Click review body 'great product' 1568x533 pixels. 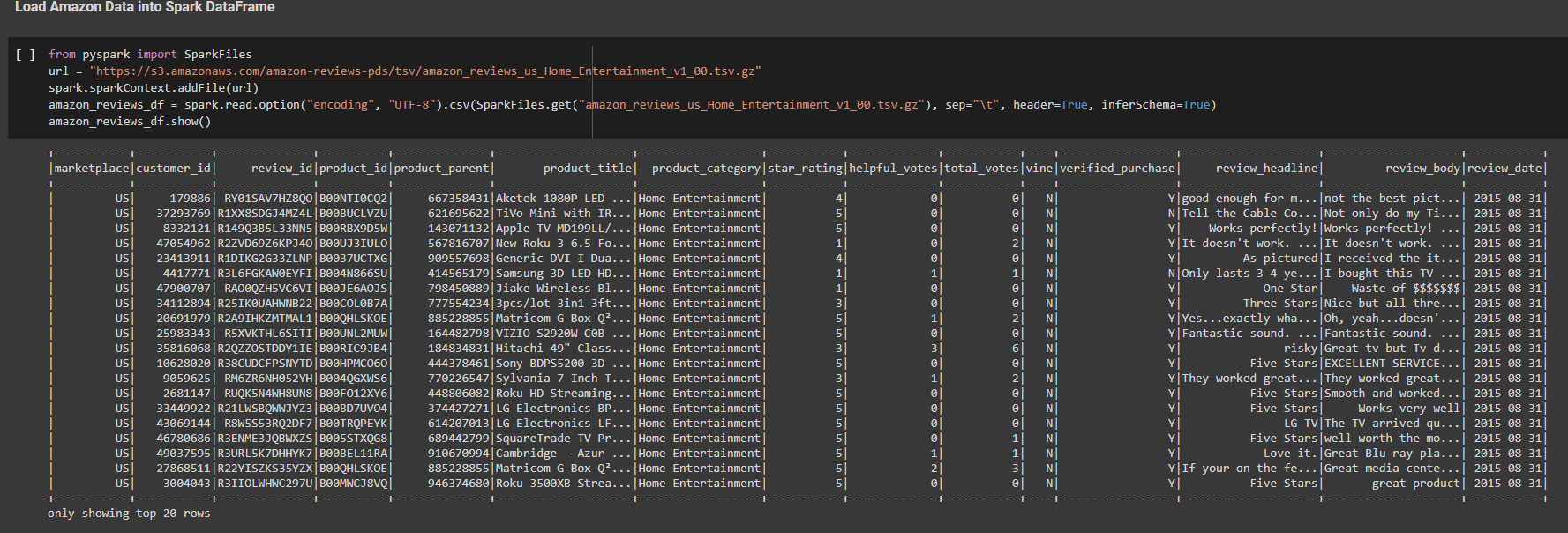[1416, 484]
